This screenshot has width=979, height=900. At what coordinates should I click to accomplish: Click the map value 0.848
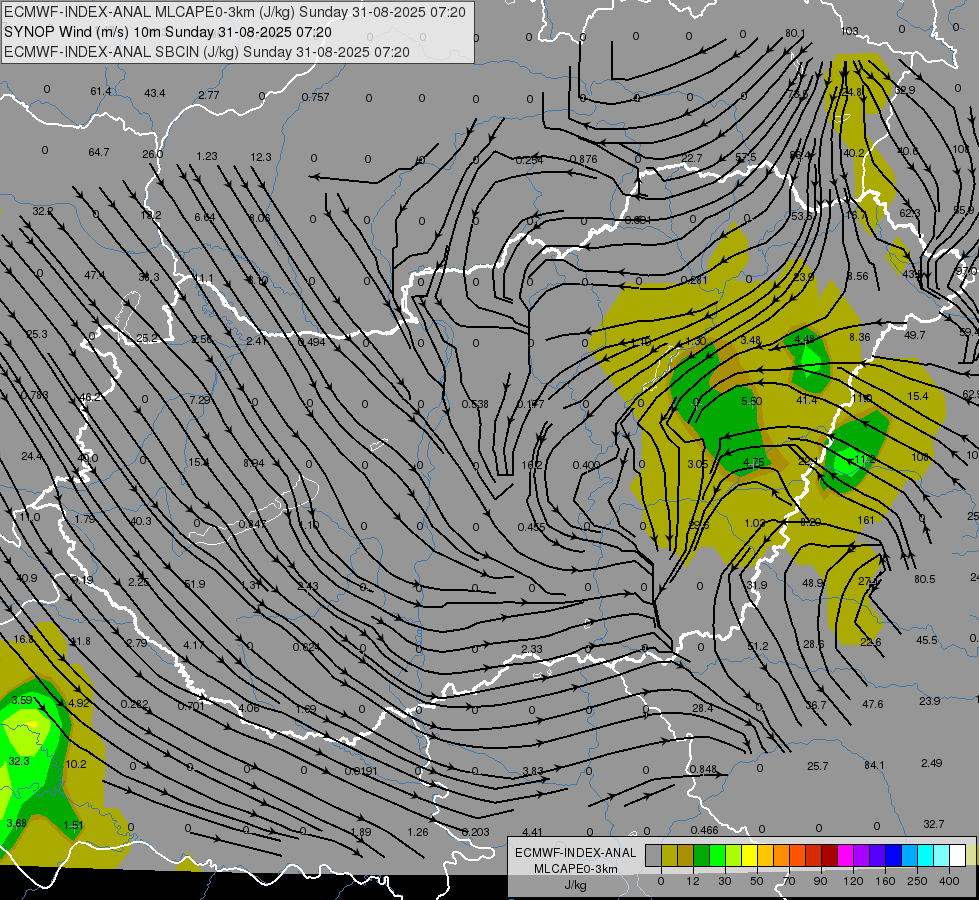coord(703,769)
